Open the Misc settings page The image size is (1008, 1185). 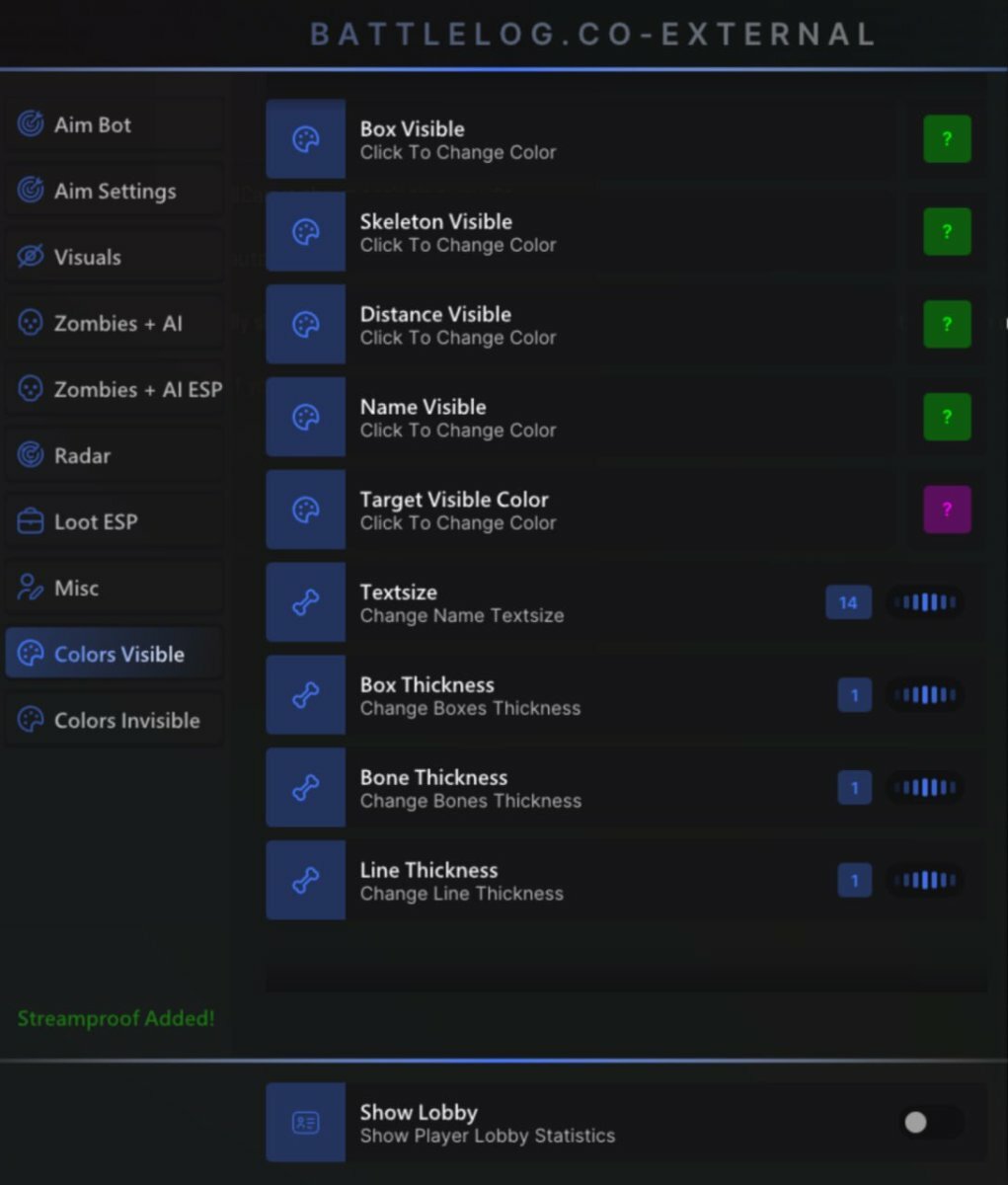(x=116, y=588)
